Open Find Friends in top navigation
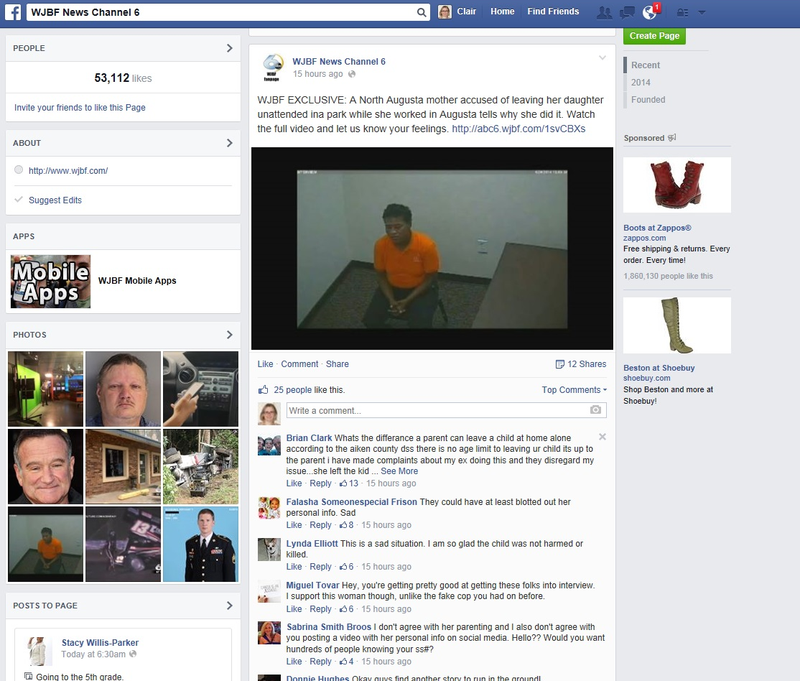Image resolution: width=800 pixels, height=681 pixels. click(554, 12)
